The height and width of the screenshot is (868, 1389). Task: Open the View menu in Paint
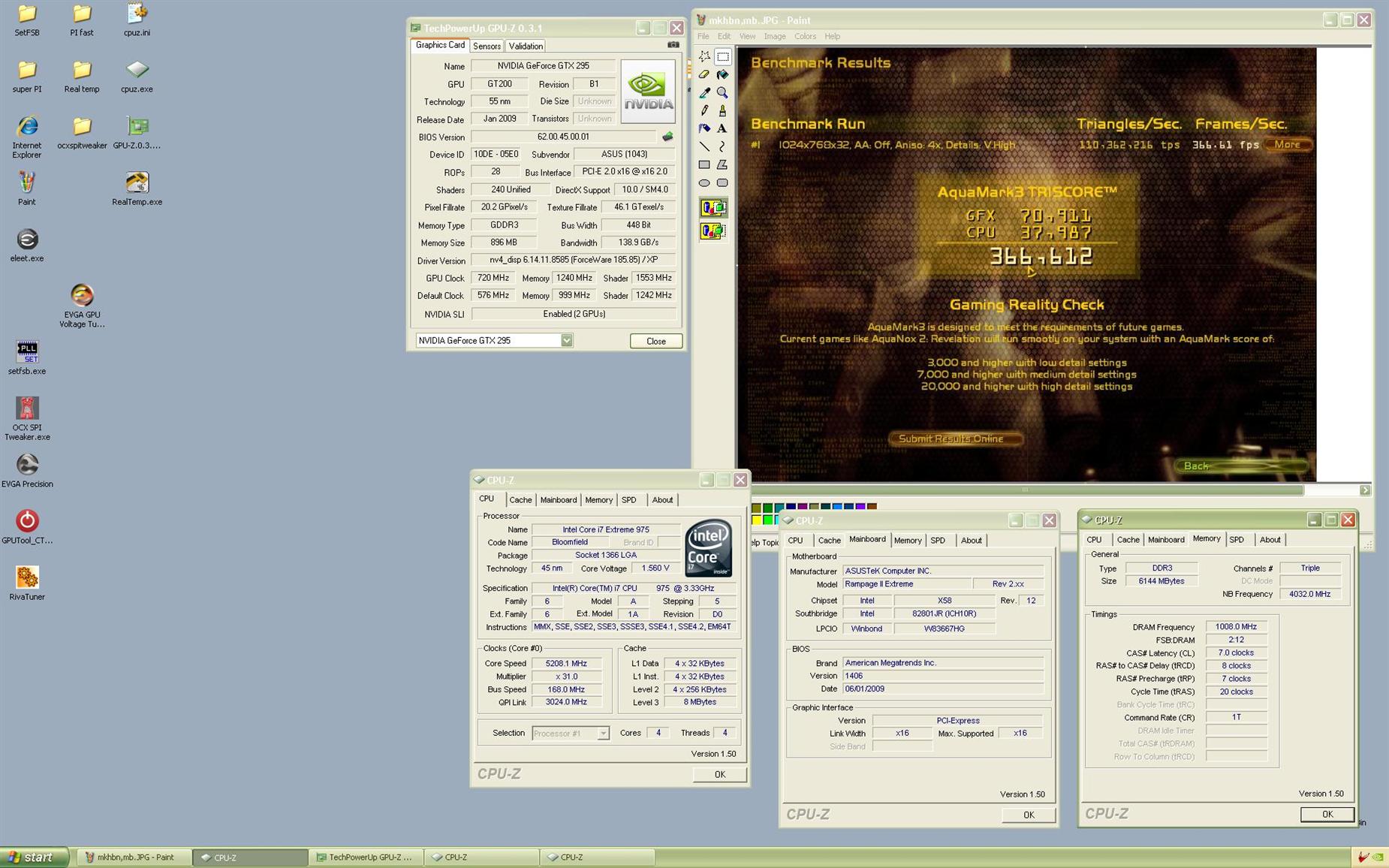(x=747, y=36)
